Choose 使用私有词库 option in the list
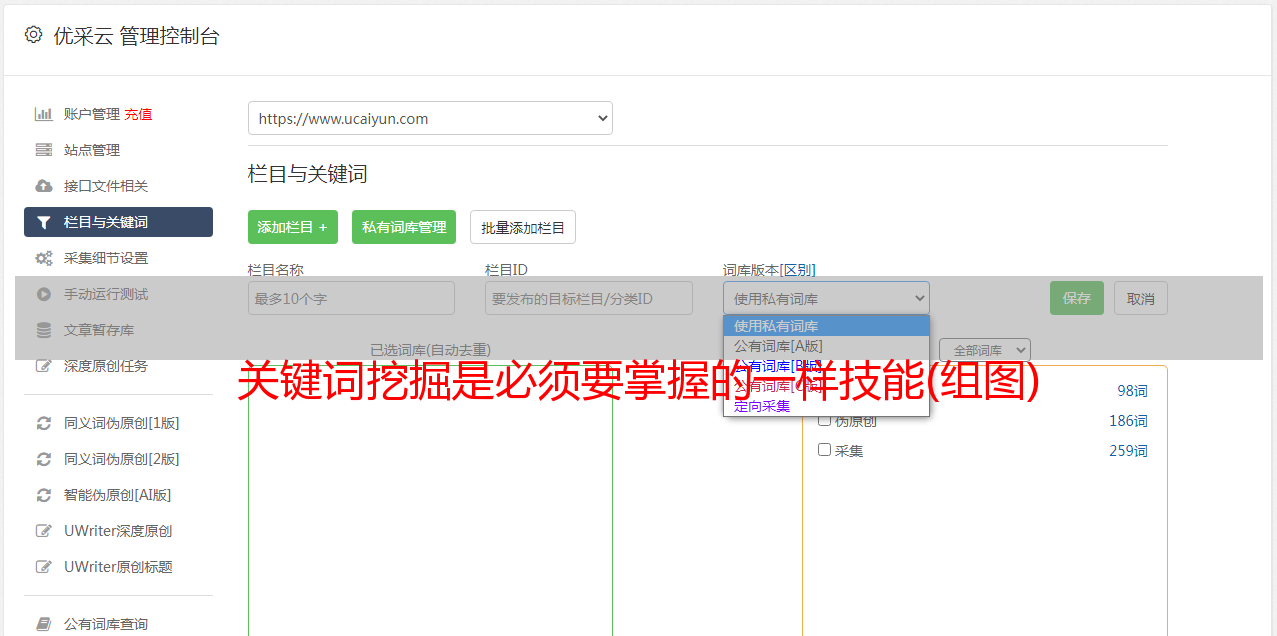The height and width of the screenshot is (636, 1277). click(x=826, y=326)
